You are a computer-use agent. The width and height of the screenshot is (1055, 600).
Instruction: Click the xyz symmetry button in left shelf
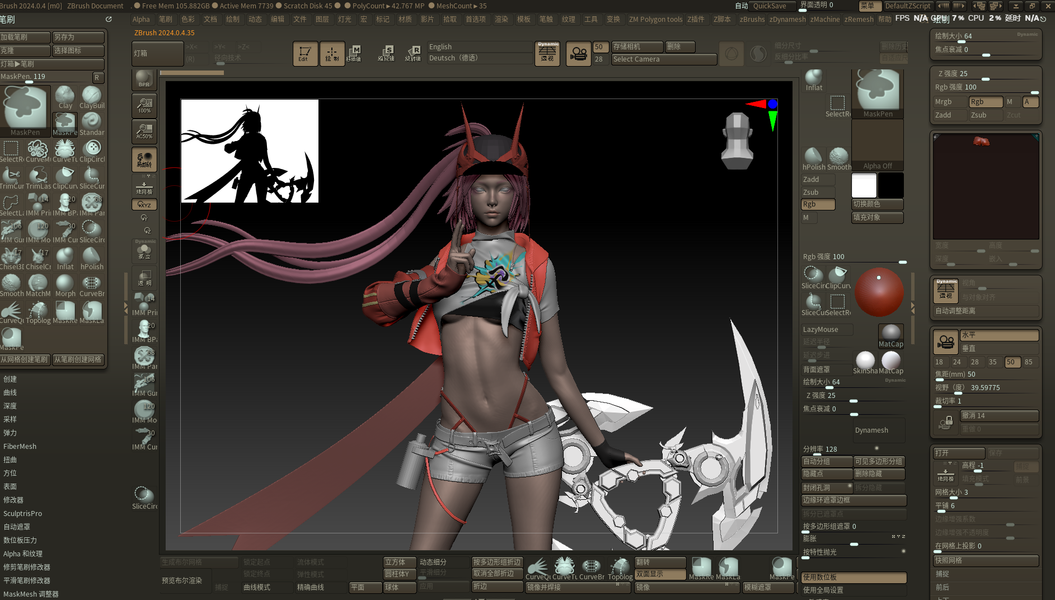(x=144, y=204)
